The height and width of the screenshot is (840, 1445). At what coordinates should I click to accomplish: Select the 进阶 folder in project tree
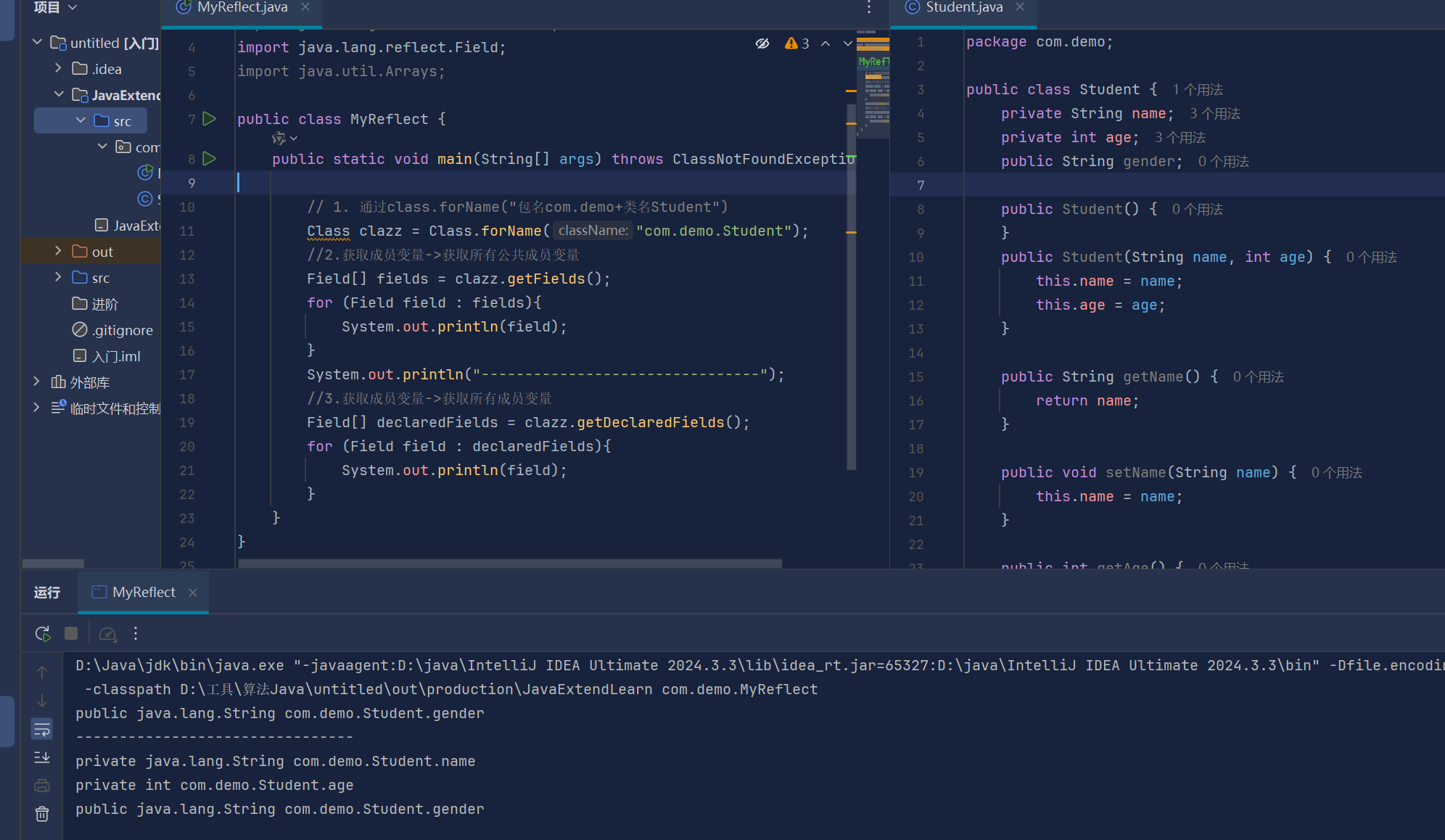tap(95, 304)
